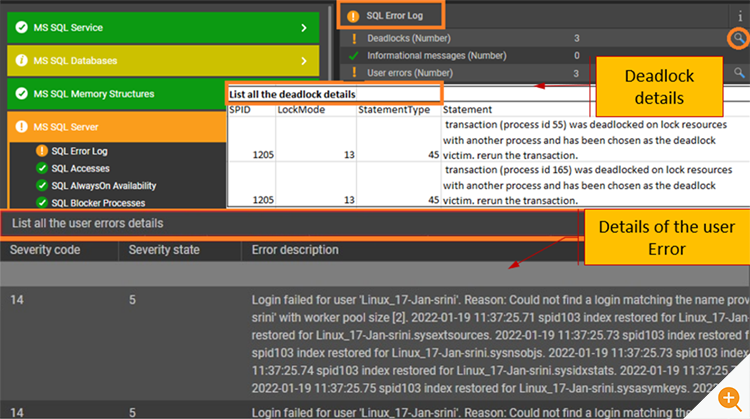The image size is (750, 419).
Task: Open the MS SQL Service panel
Action: [163, 28]
